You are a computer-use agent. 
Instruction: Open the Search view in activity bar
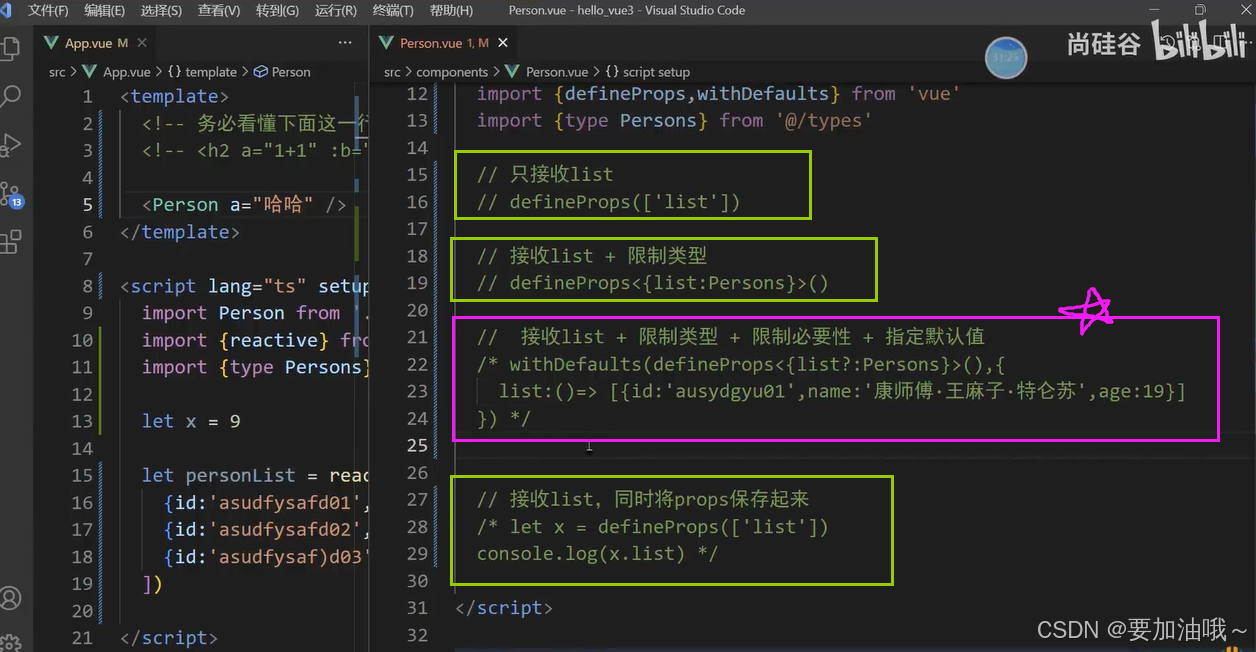[10, 96]
